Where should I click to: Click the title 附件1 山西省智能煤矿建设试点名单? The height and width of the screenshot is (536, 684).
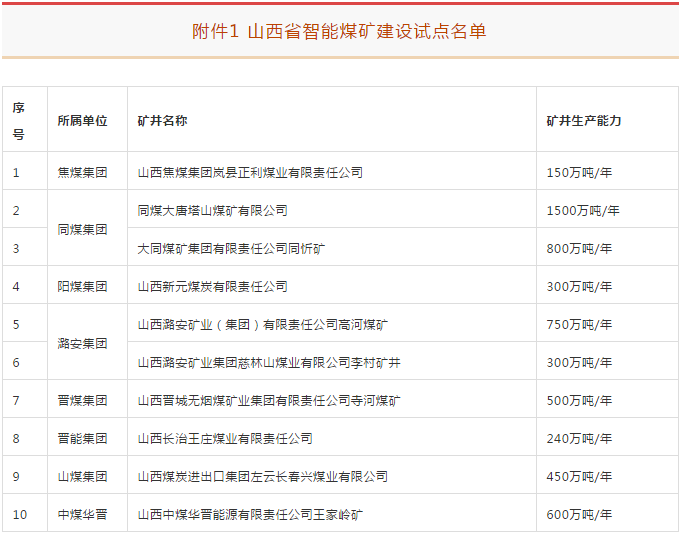(x=339, y=32)
